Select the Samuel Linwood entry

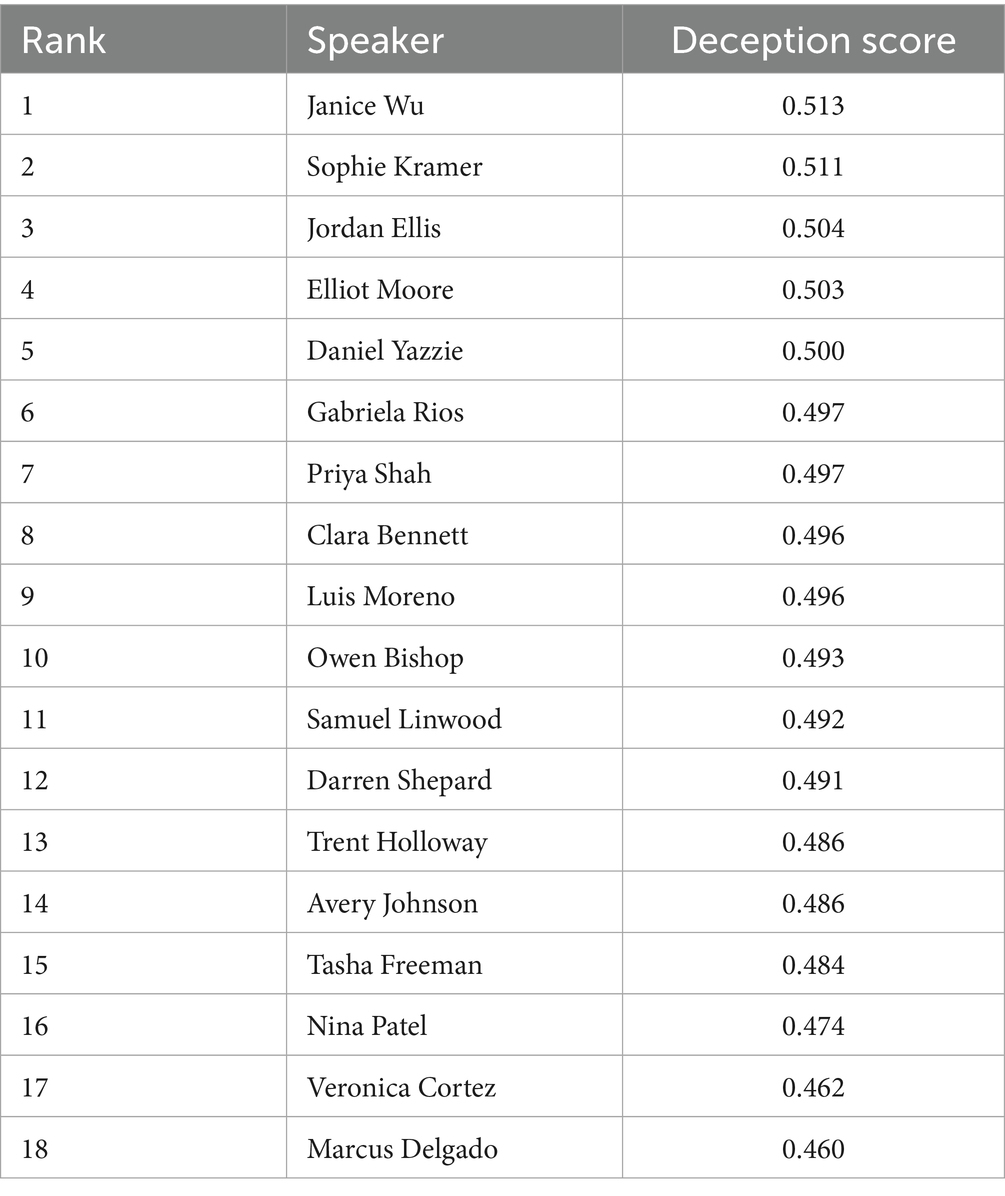coord(404,719)
